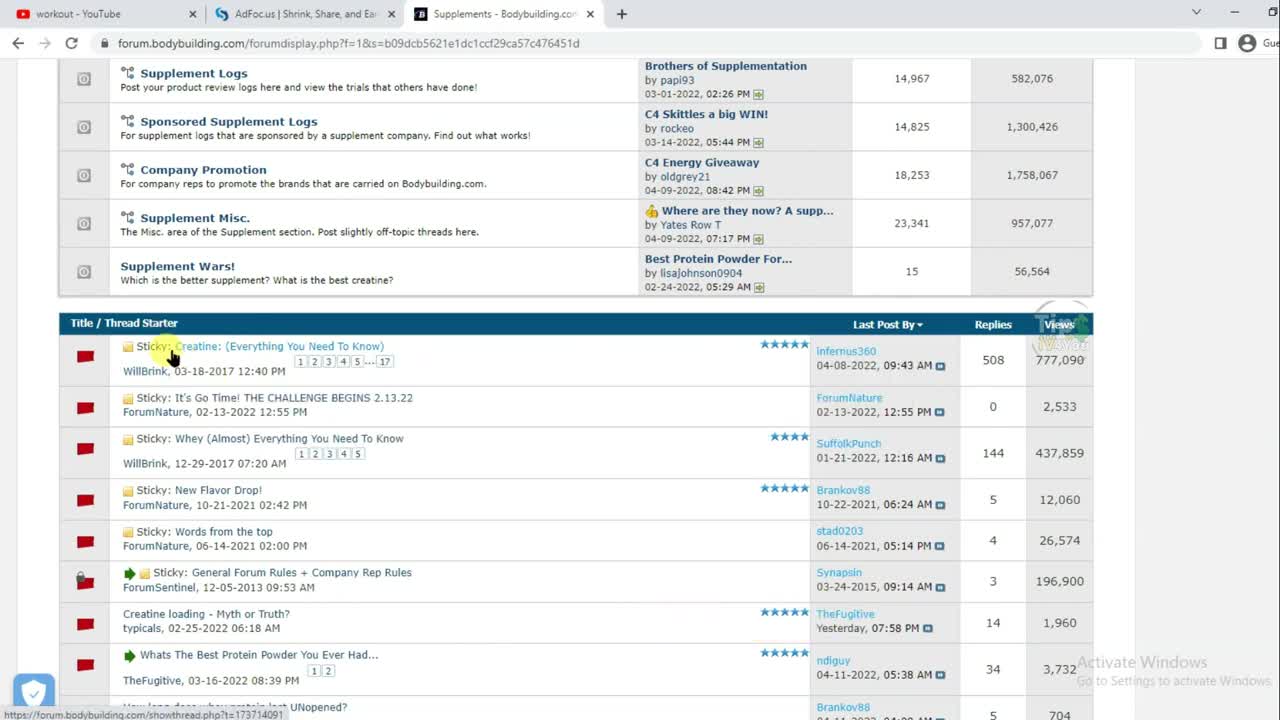Click the Sponsored Supplement Logs subforum tree icon
The width and height of the screenshot is (1280, 720).
[128, 121]
